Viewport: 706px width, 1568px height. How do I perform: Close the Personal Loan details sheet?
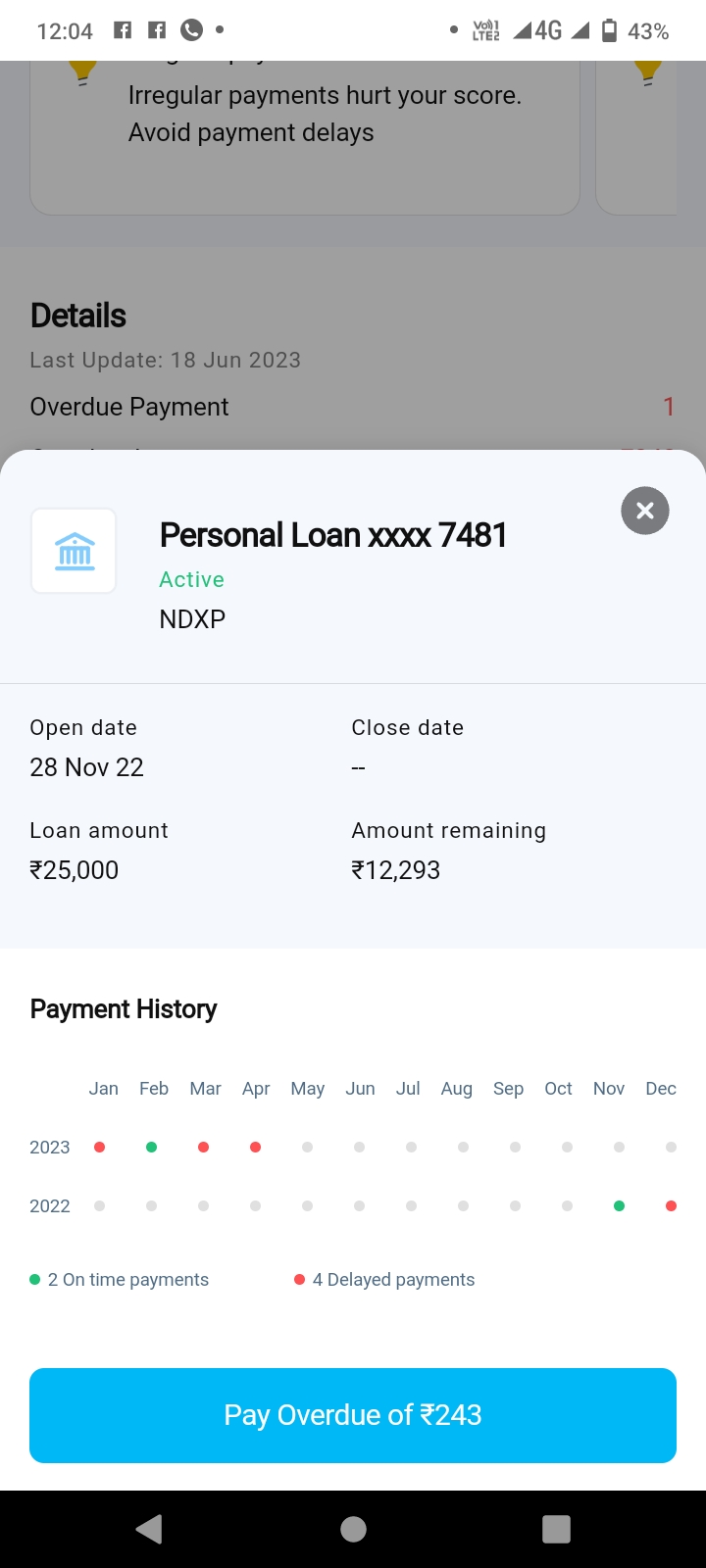pos(644,511)
